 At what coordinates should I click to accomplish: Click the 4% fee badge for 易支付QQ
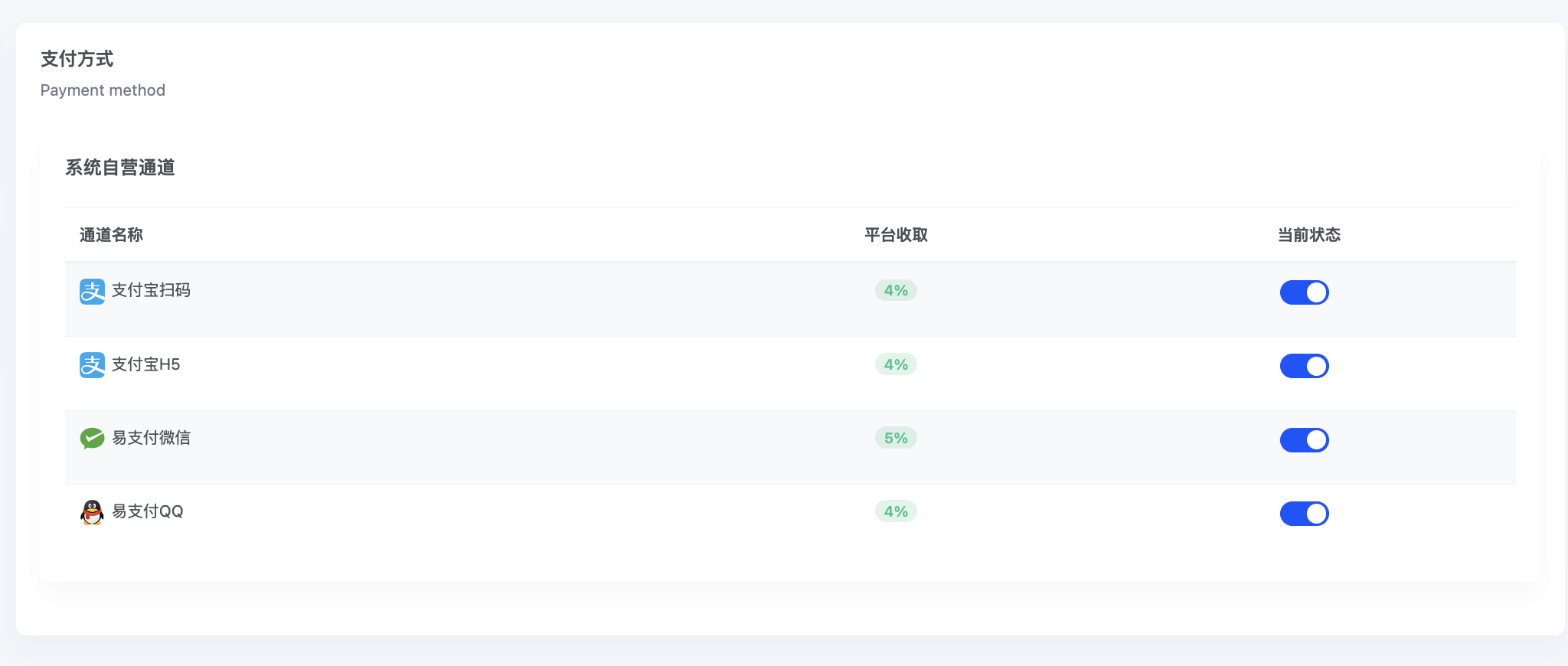pos(896,511)
